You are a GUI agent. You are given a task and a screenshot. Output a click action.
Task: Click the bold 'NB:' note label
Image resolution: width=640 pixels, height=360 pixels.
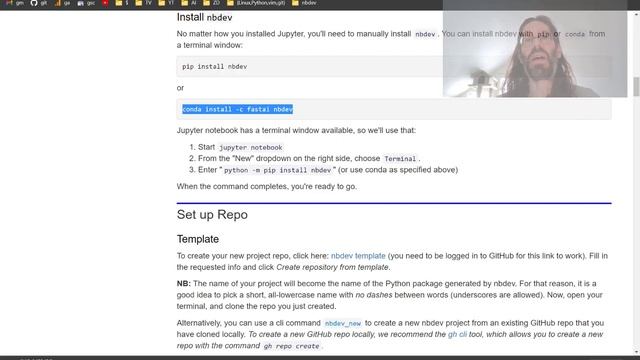pyautogui.click(x=184, y=284)
